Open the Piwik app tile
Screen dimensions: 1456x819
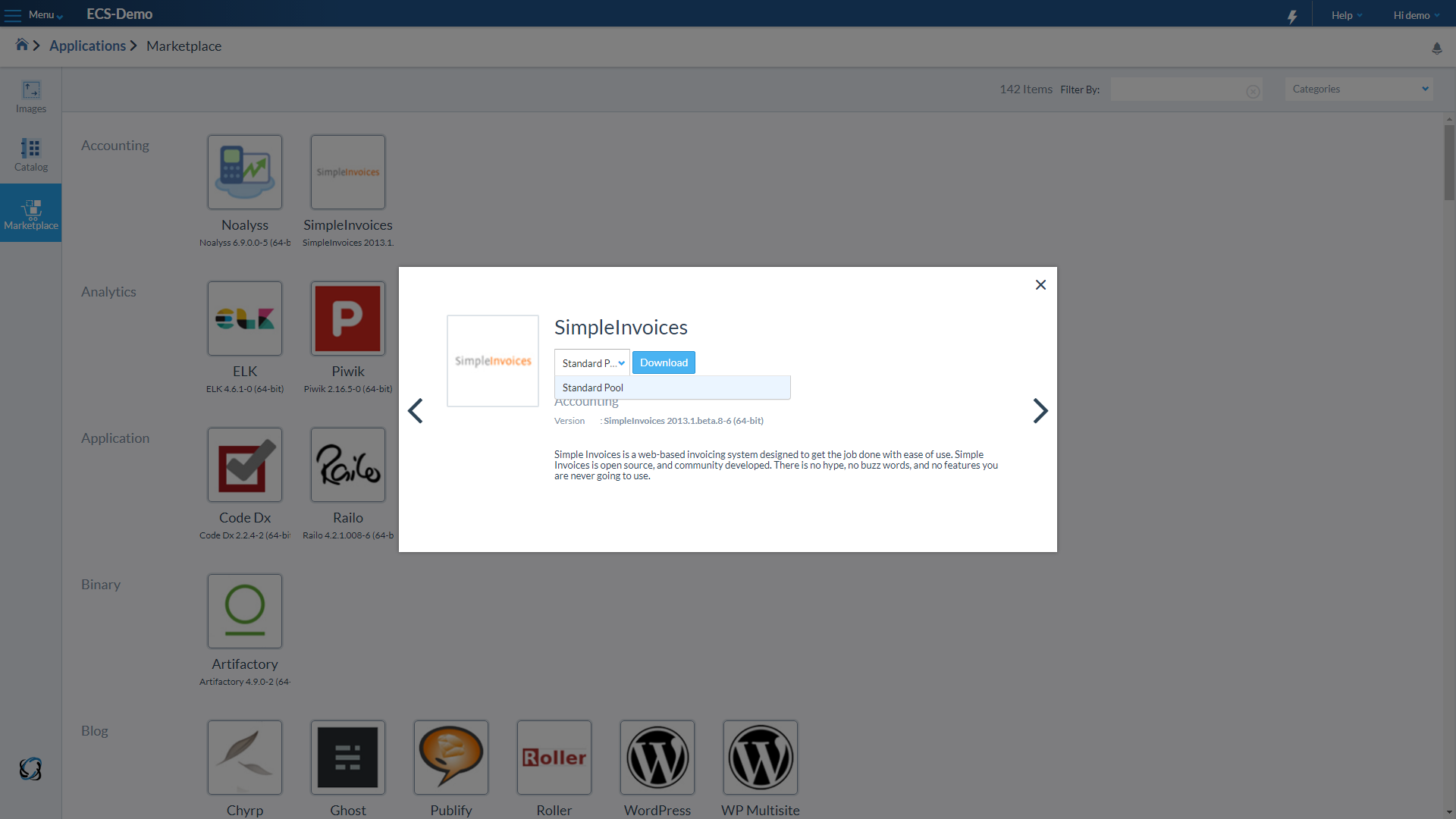click(348, 318)
